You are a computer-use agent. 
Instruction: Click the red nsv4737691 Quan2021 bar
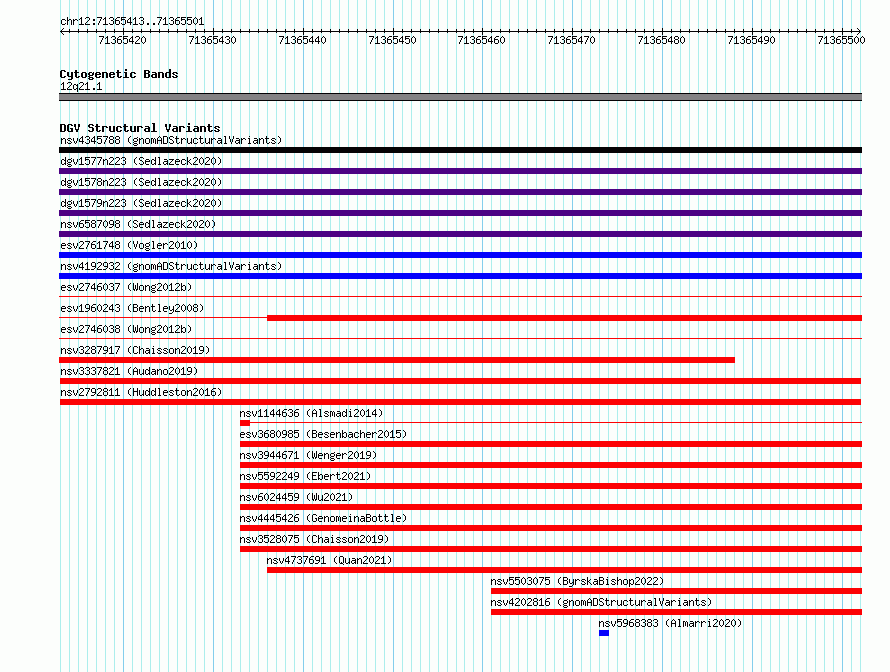coord(565,570)
